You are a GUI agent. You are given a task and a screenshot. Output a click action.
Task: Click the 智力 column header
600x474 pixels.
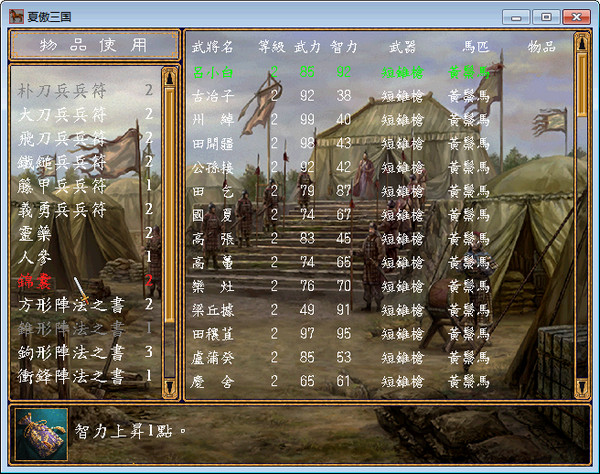(344, 47)
